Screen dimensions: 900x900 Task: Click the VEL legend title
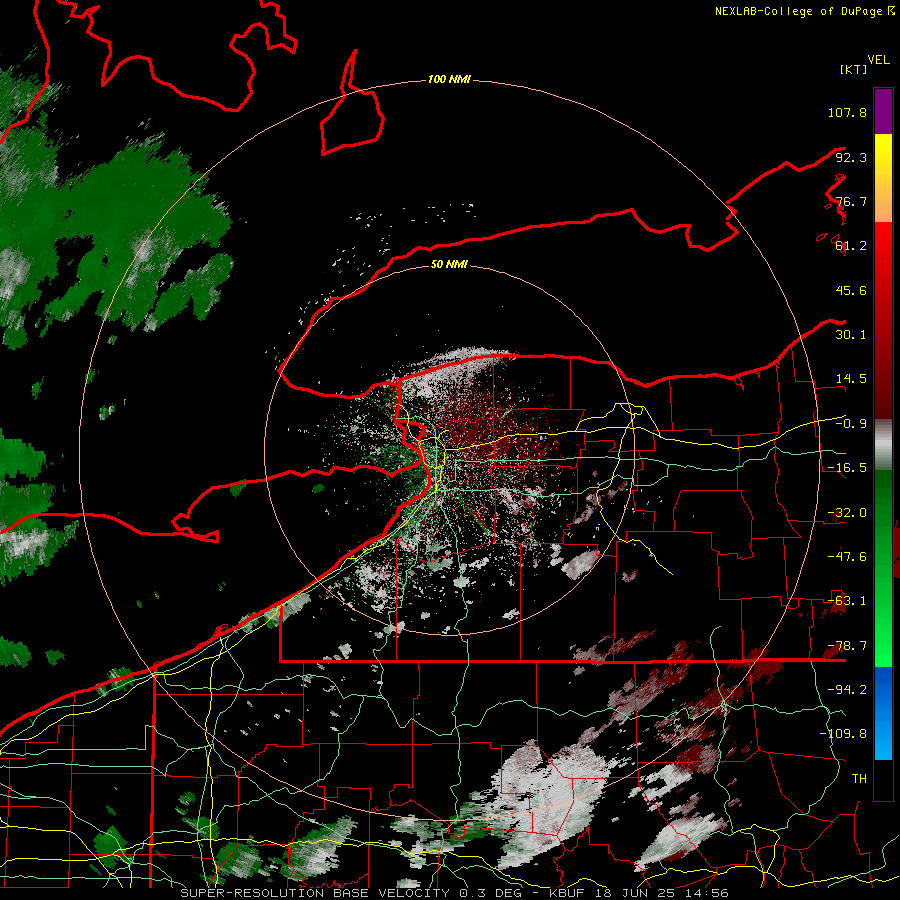click(878, 60)
